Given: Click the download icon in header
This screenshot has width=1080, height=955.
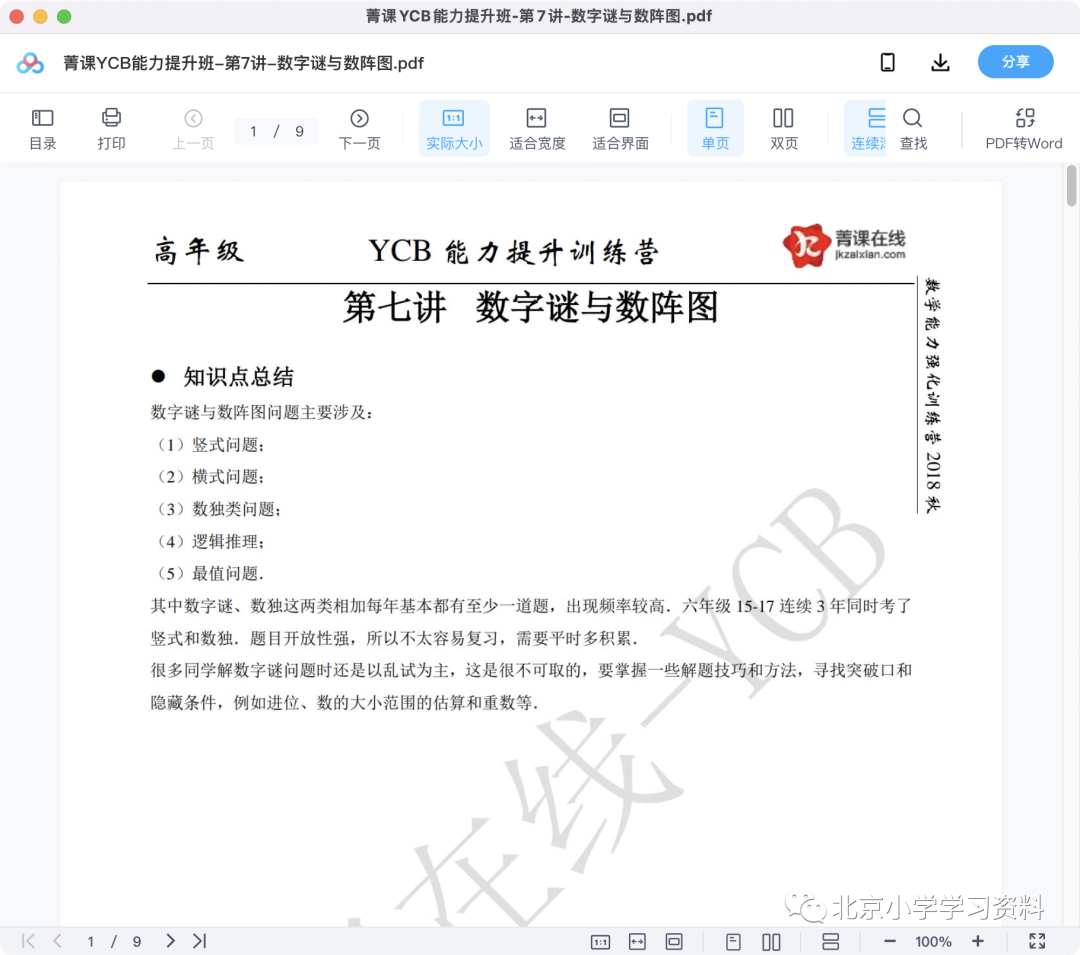Looking at the screenshot, I should pos(940,63).
